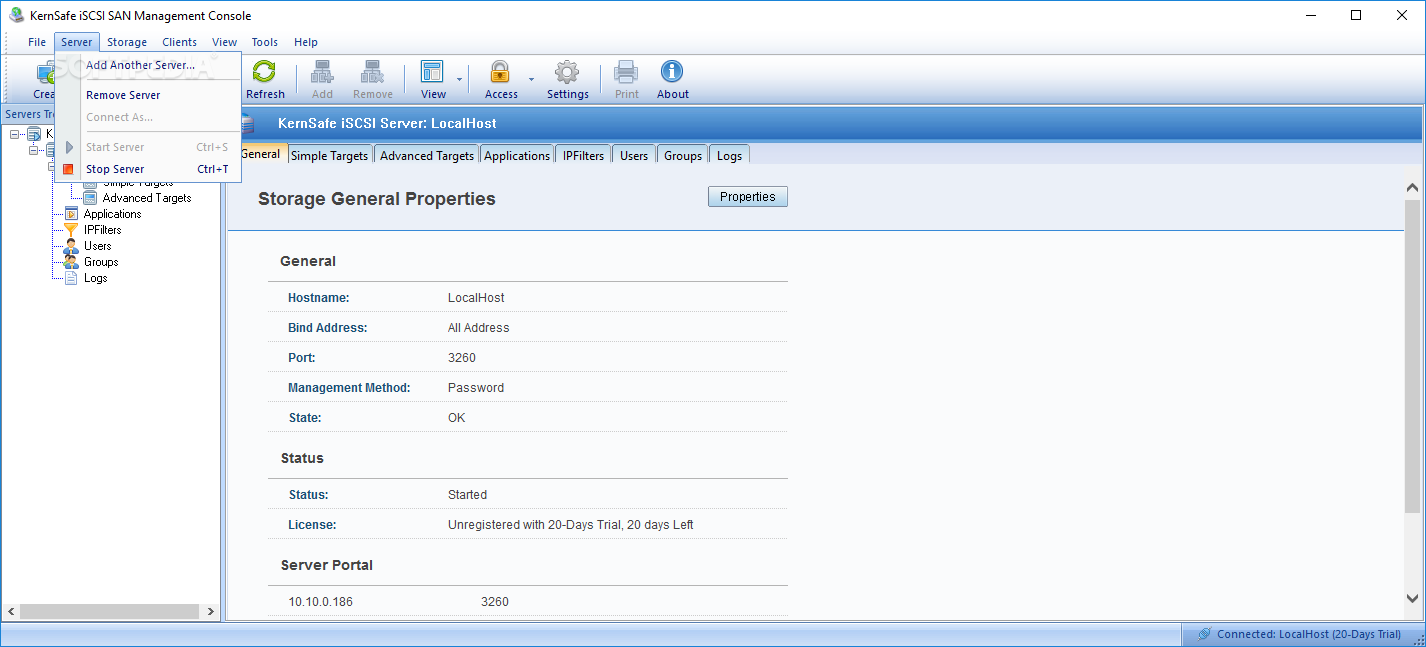
Task: Open the View toolbar icon
Action: [x=432, y=72]
